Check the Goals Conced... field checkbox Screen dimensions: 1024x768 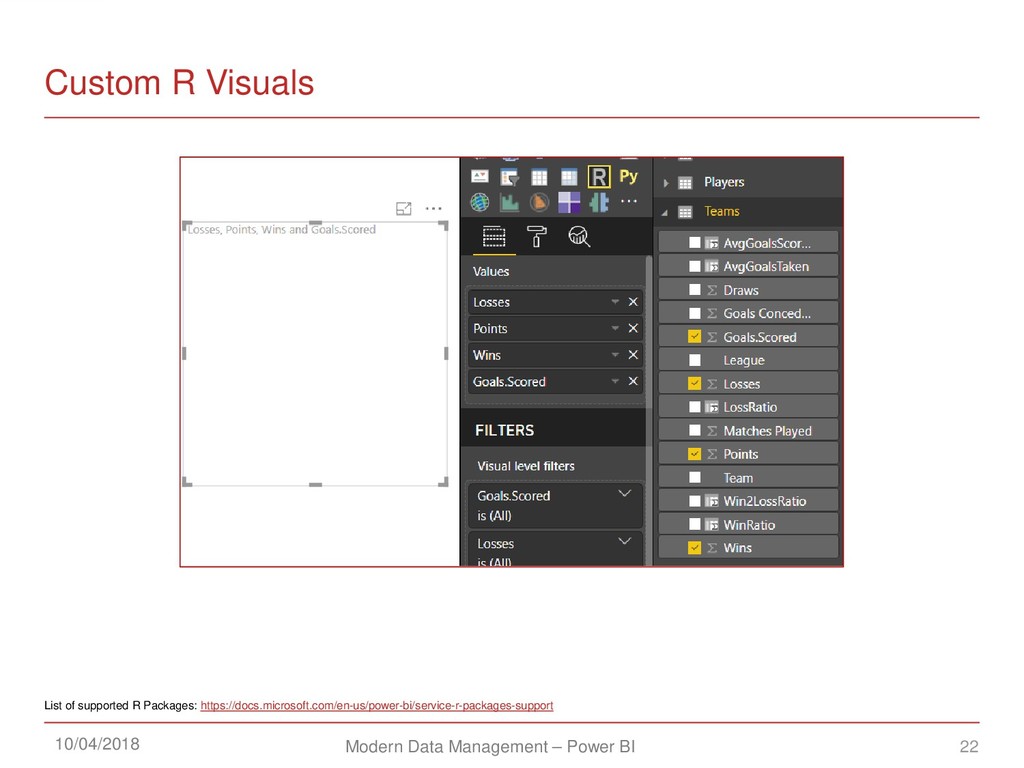click(x=695, y=313)
